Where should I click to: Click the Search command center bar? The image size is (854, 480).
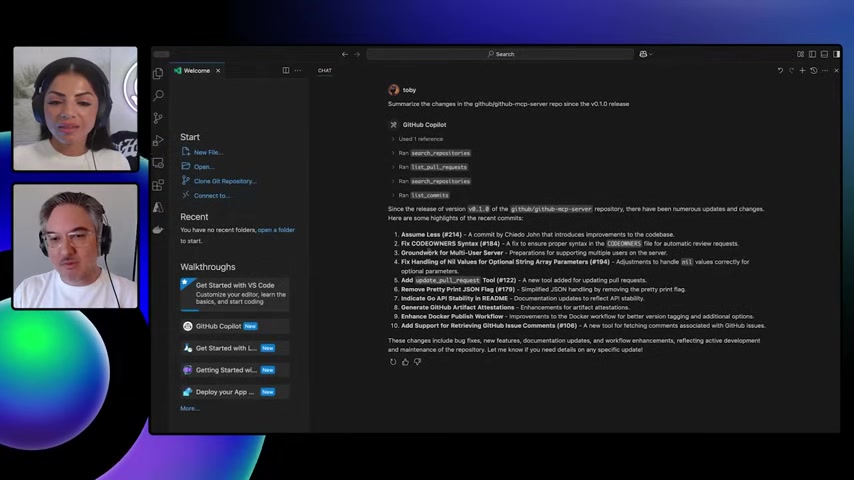[x=500, y=54]
